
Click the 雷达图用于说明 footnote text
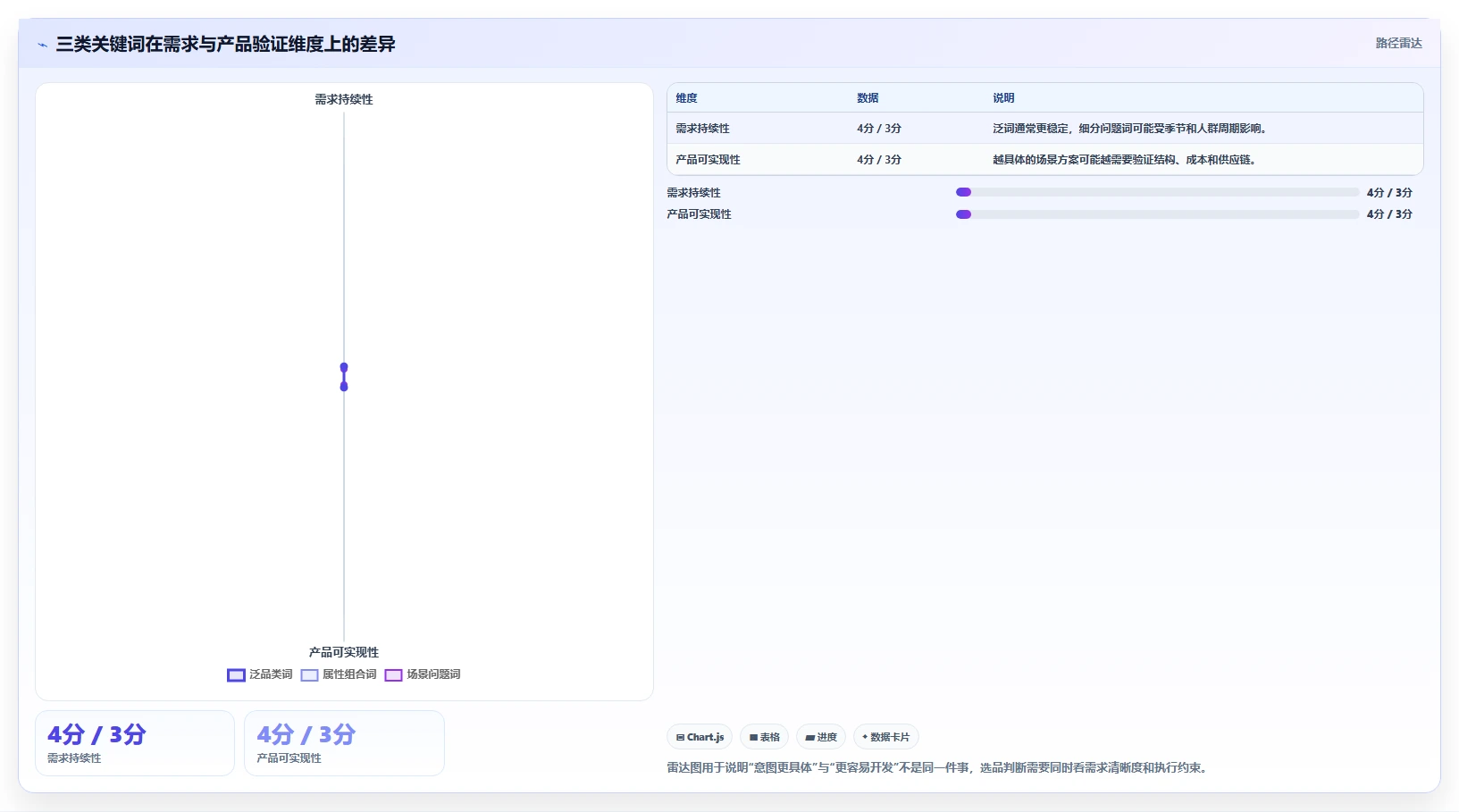(939, 767)
